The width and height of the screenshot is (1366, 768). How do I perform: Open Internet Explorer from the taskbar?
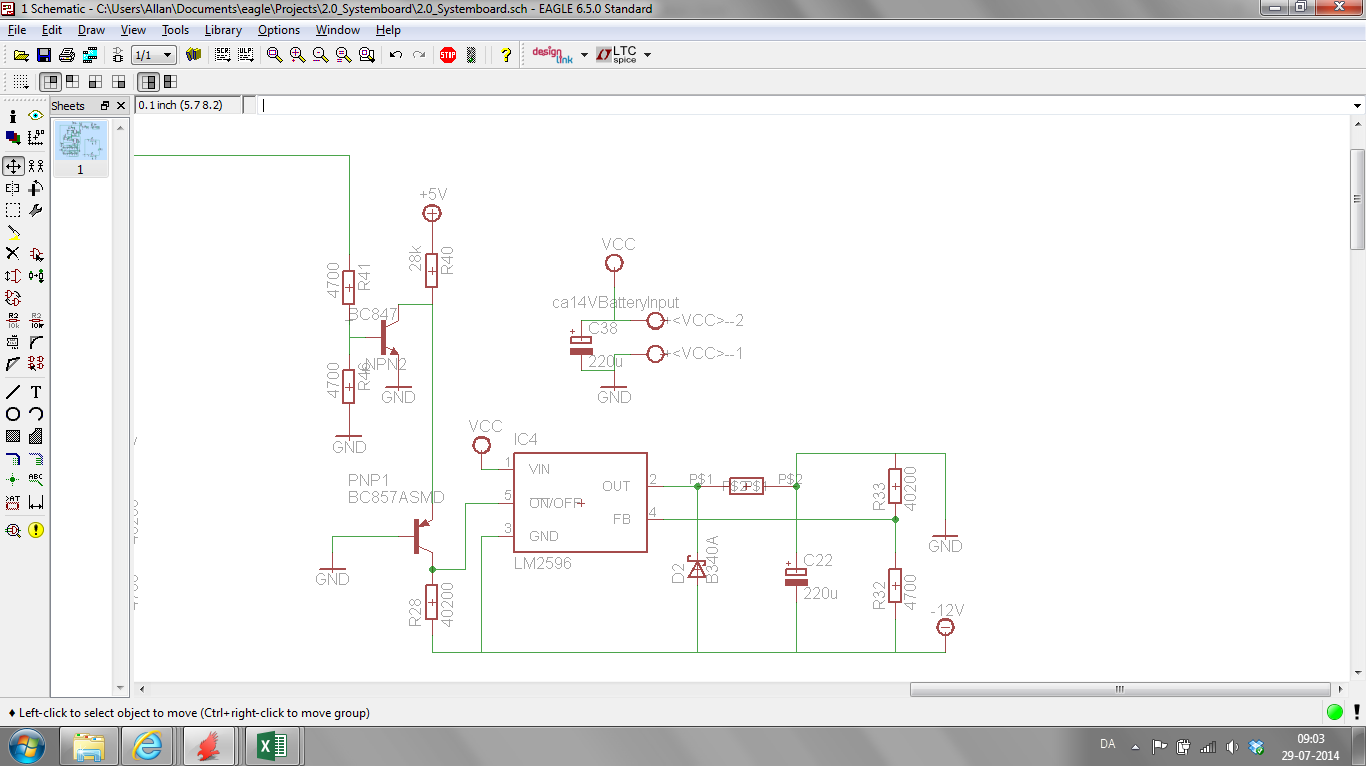(x=148, y=746)
